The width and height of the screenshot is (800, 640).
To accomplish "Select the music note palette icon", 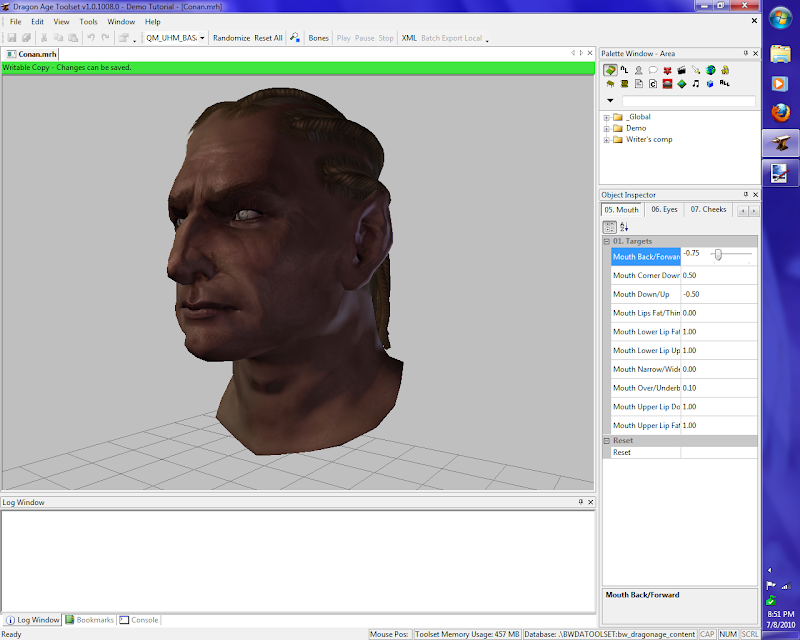I will click(x=696, y=84).
